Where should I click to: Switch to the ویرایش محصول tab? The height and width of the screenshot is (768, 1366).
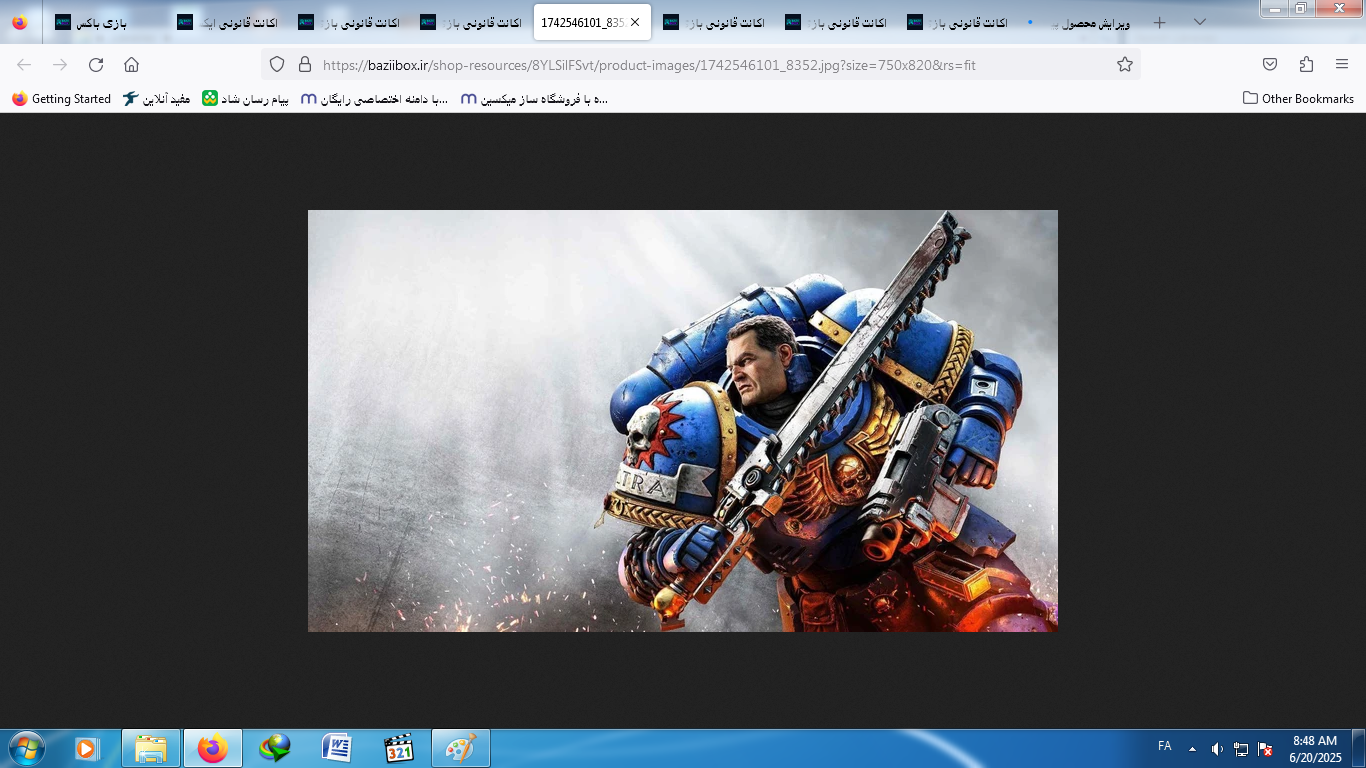[x=1078, y=22]
